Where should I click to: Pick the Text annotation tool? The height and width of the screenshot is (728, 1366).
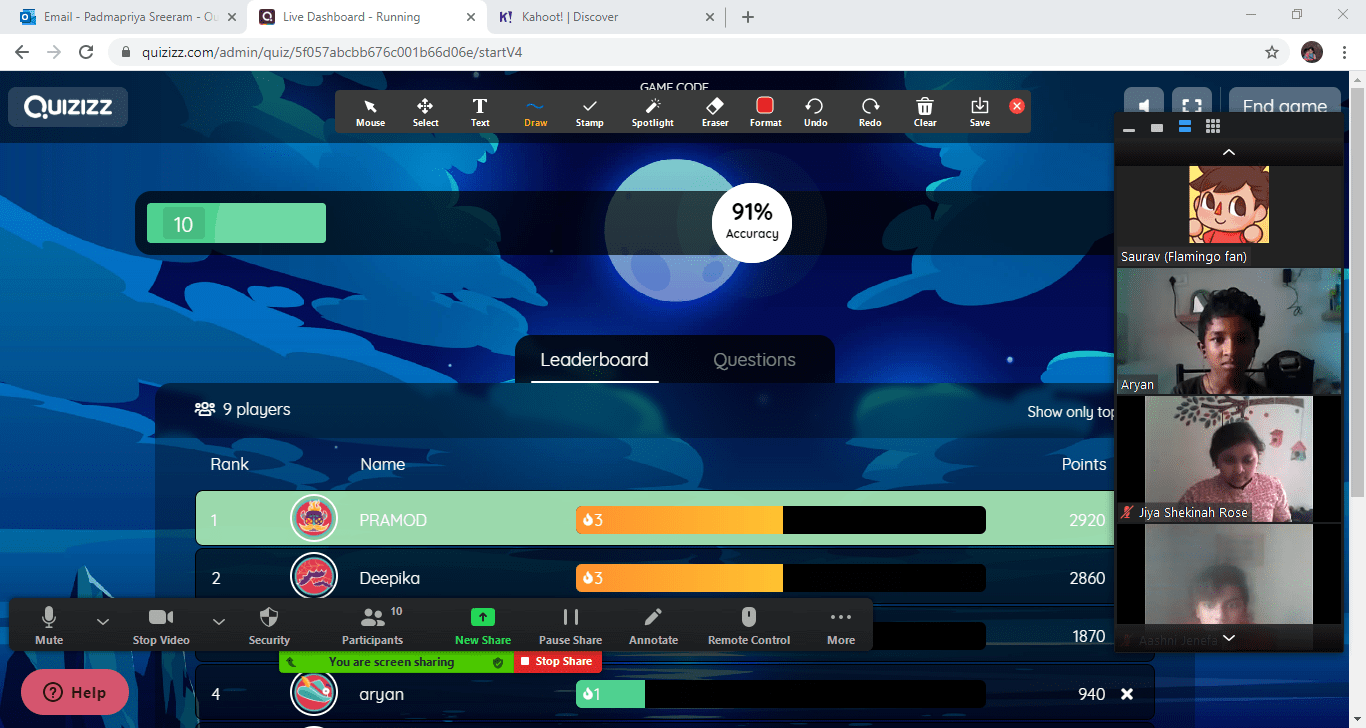480,111
